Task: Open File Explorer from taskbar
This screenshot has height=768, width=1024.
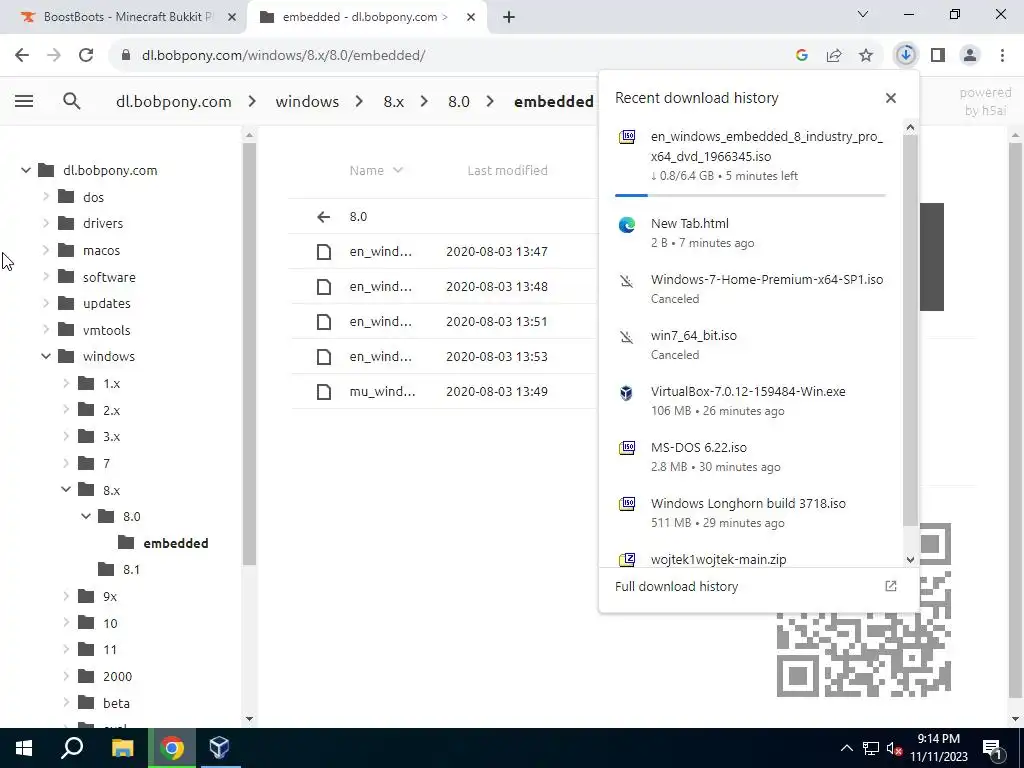Action: pos(122,748)
